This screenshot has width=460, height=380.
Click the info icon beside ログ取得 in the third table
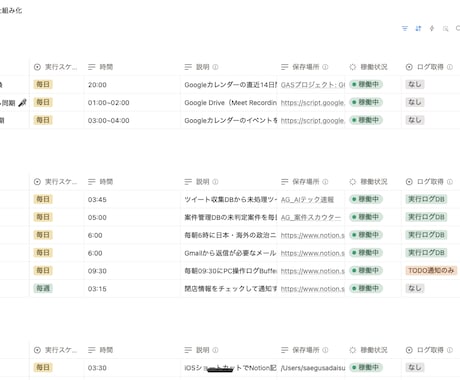coord(450,350)
